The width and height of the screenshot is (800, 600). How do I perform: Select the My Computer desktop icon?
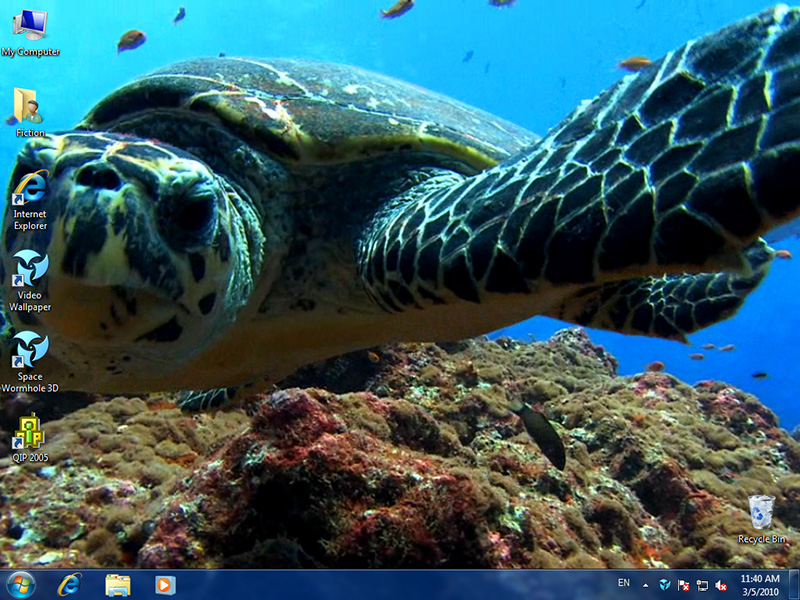(30, 33)
